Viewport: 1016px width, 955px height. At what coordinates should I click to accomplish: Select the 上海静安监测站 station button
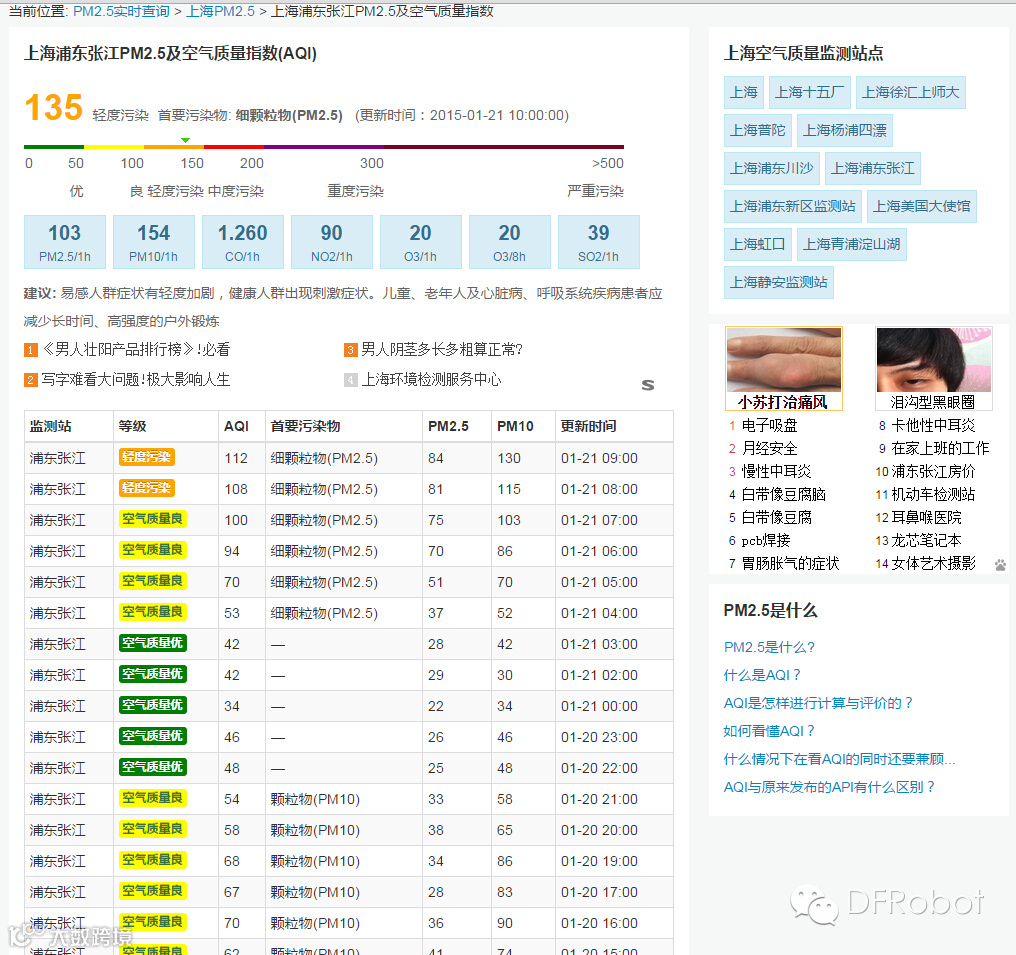[778, 282]
